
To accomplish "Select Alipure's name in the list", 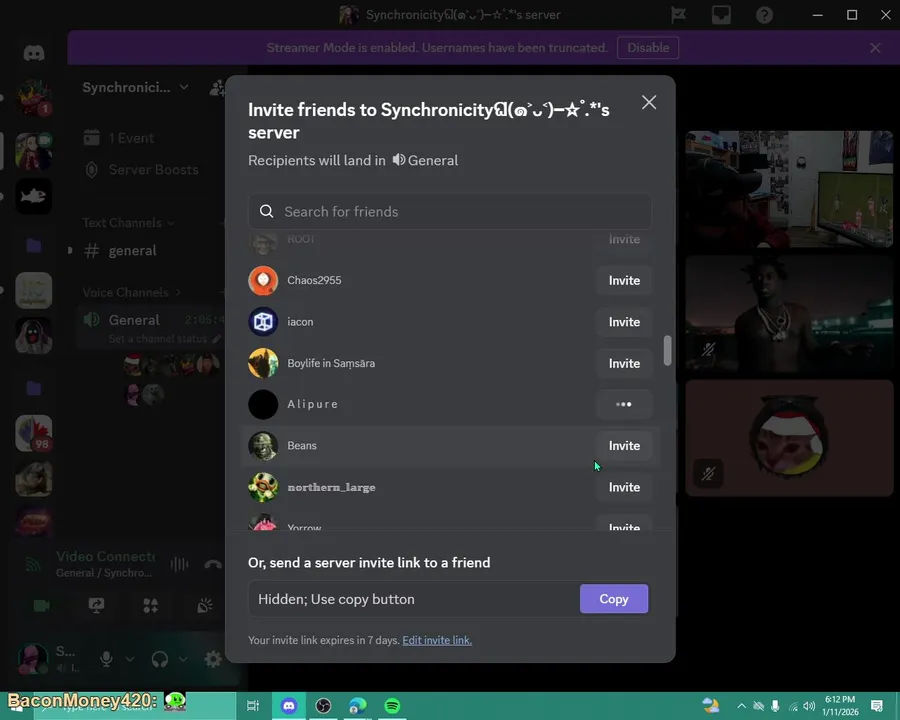I will click(312, 404).
